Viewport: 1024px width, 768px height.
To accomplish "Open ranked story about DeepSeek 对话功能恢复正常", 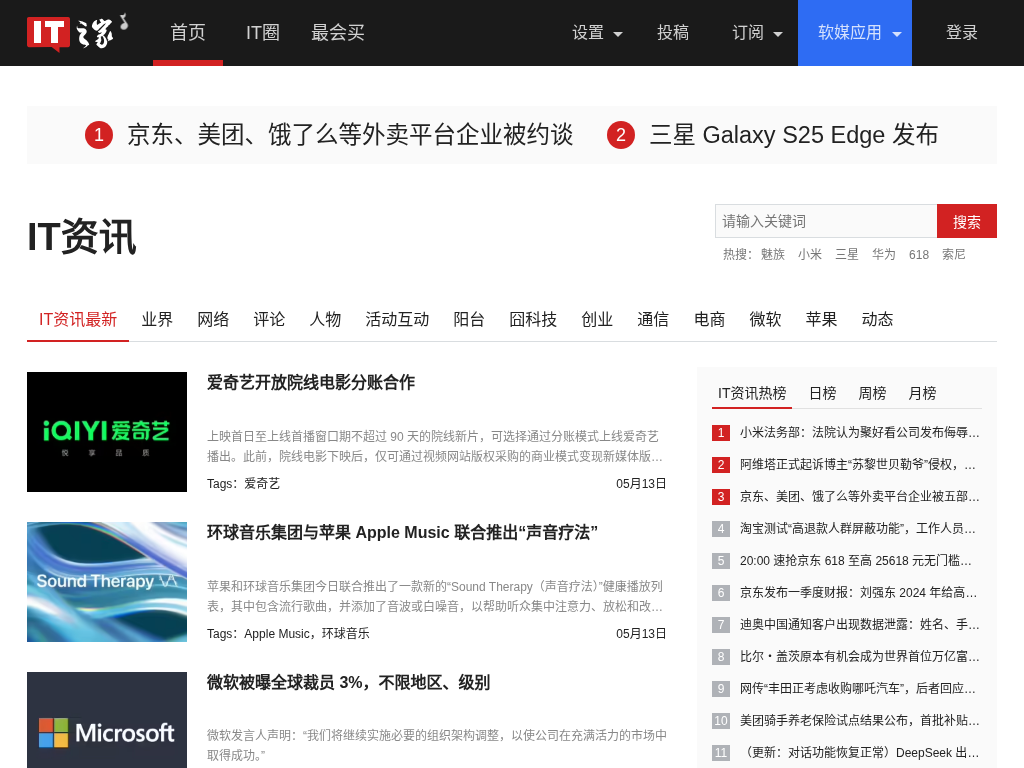I will 859,752.
